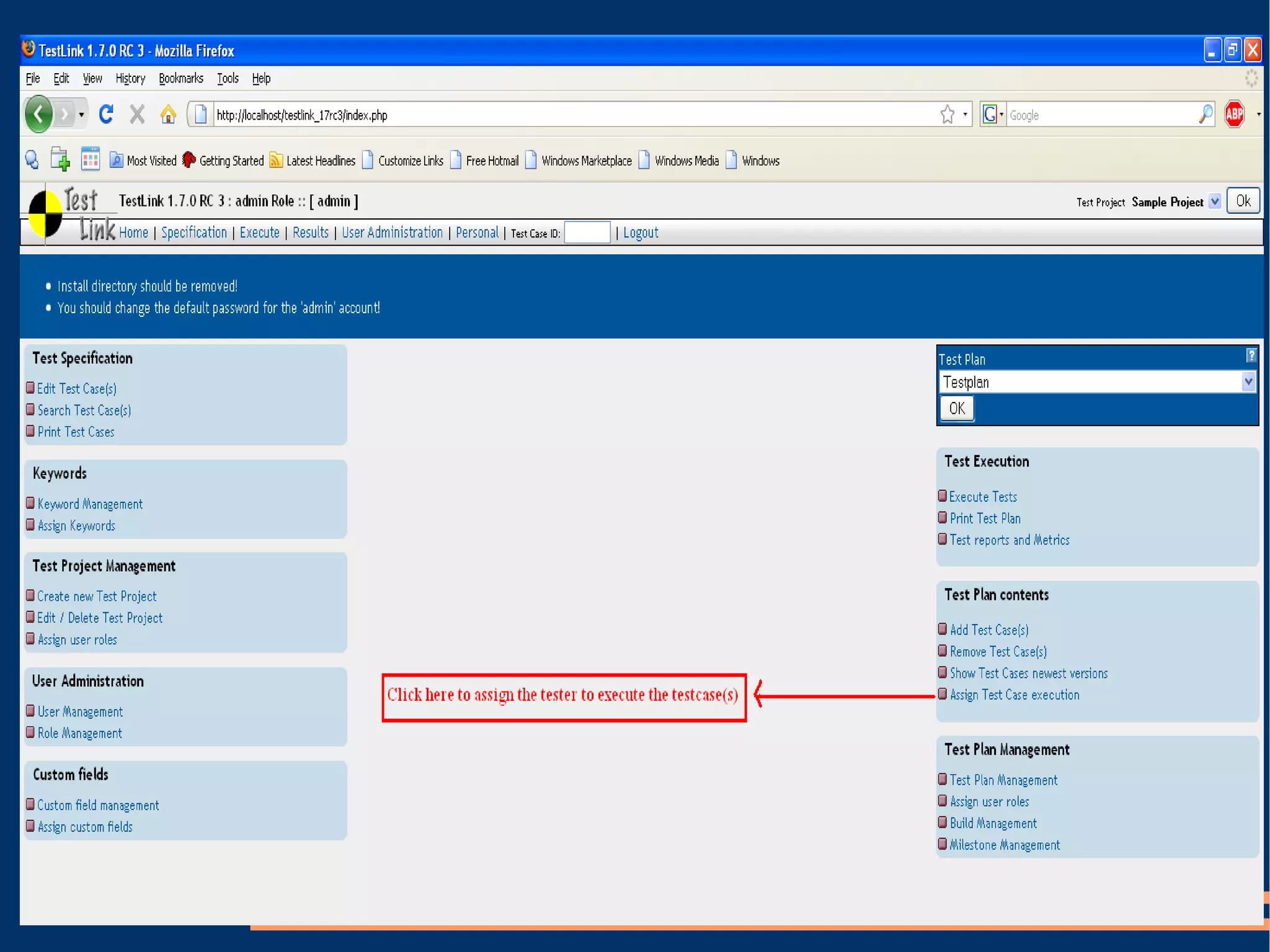1270x952 pixels.
Task: Open the Adblock Plus dropdown arrow
Action: click(1258, 115)
